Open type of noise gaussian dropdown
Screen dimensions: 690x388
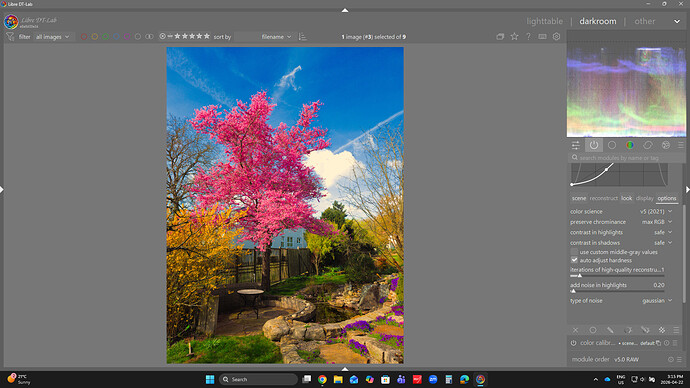[x=621, y=301]
